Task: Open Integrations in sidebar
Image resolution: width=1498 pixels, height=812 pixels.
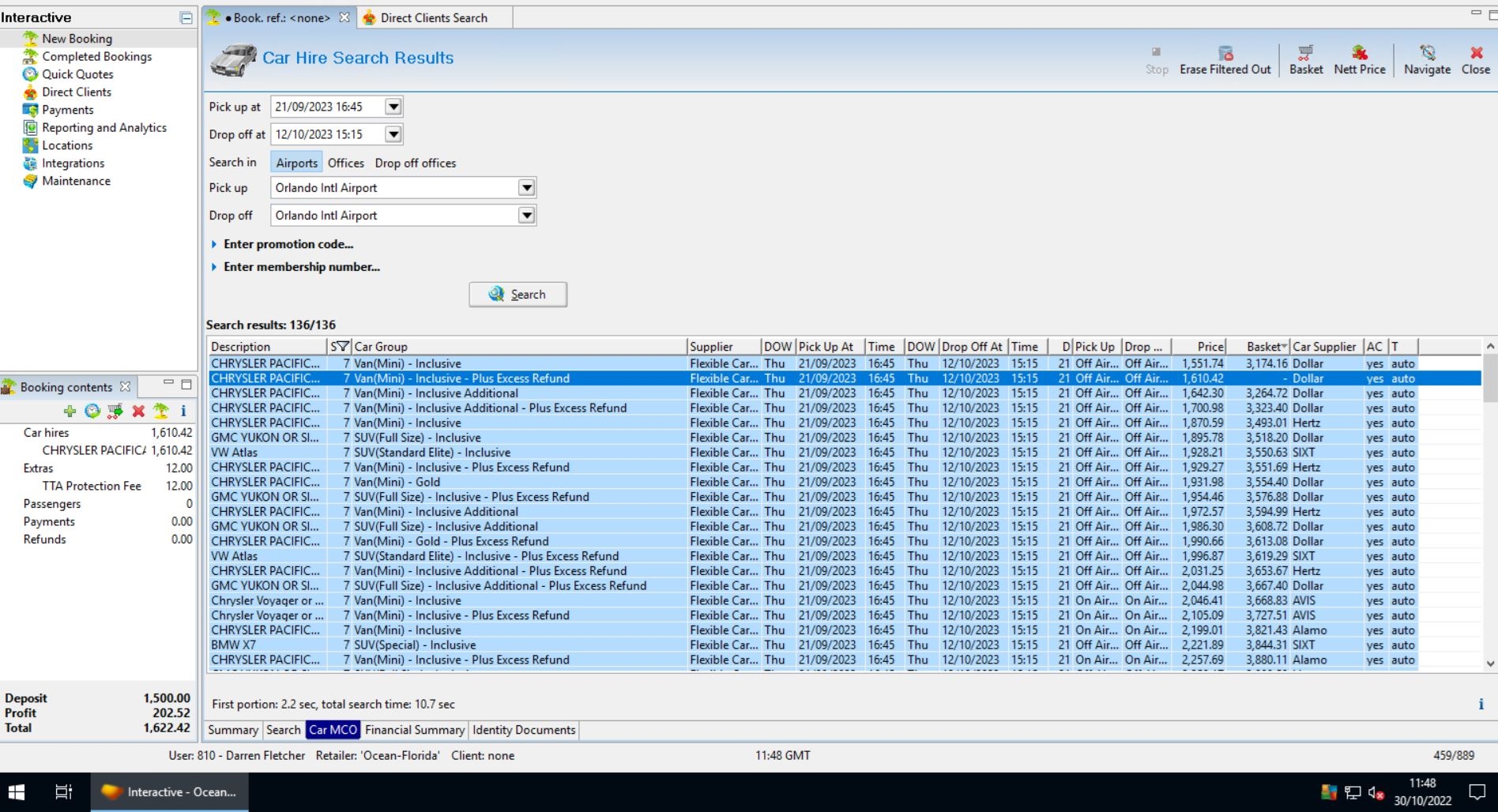Action: 73,163
